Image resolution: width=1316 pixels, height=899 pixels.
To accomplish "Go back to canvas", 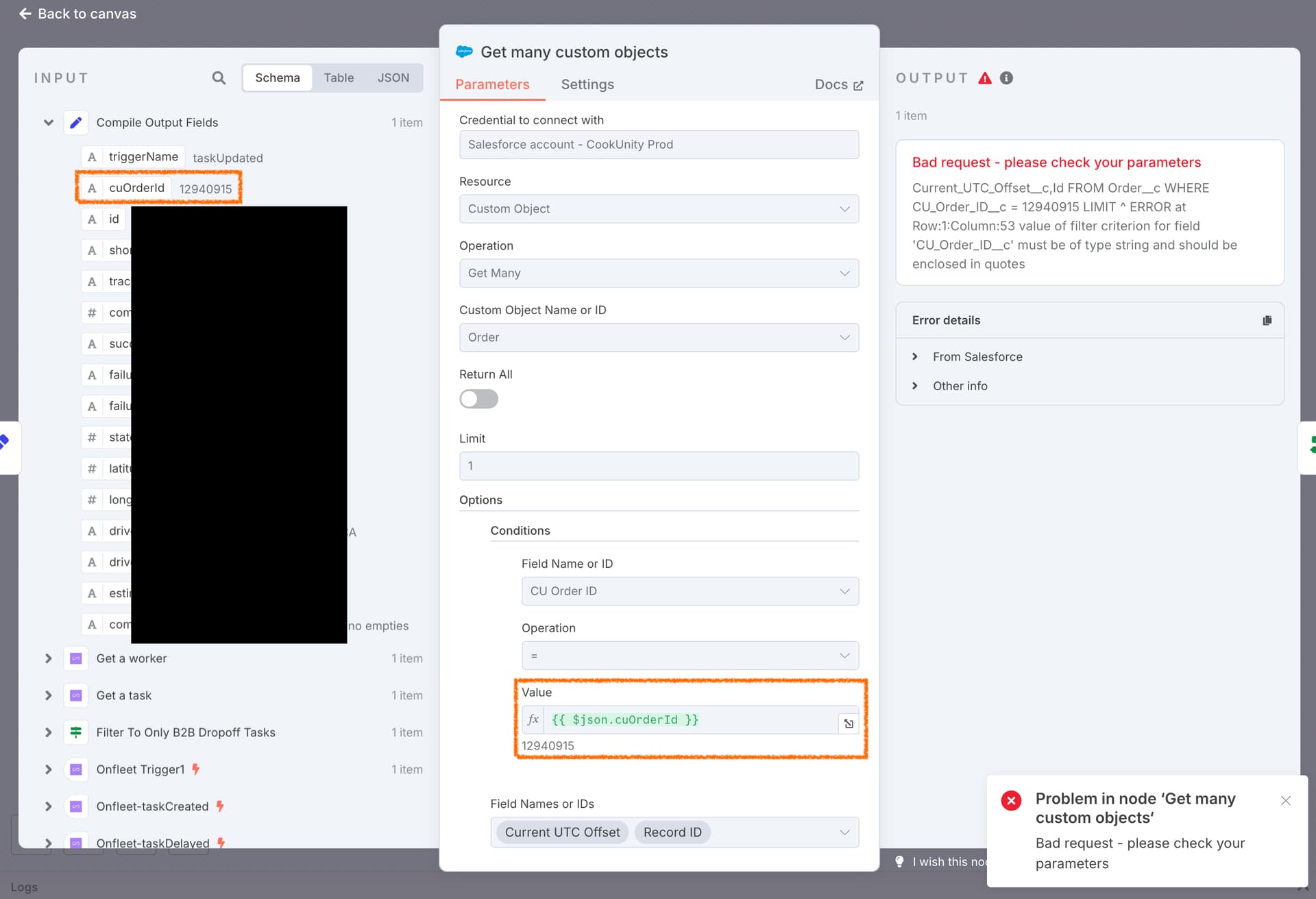I will 77,14.
